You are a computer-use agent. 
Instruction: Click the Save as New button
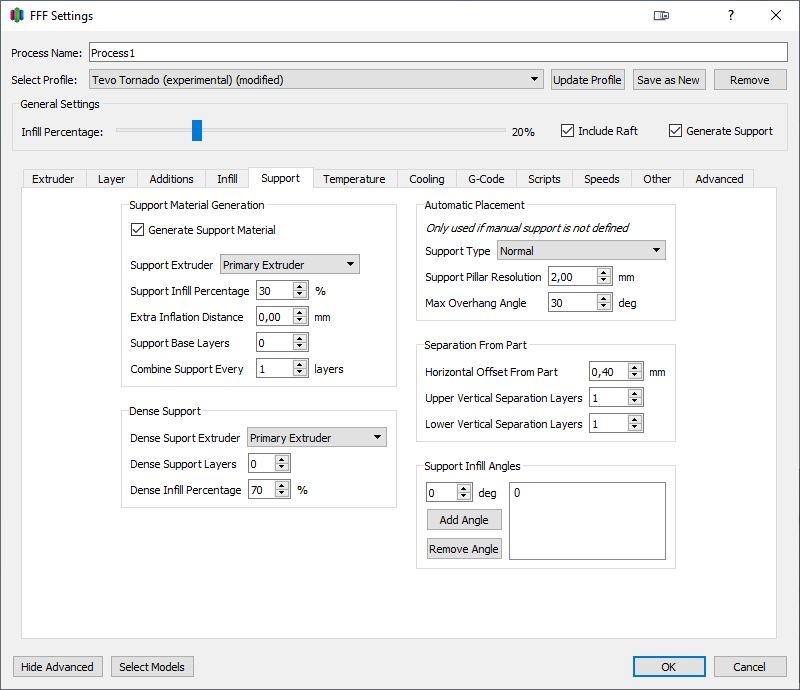click(668, 80)
